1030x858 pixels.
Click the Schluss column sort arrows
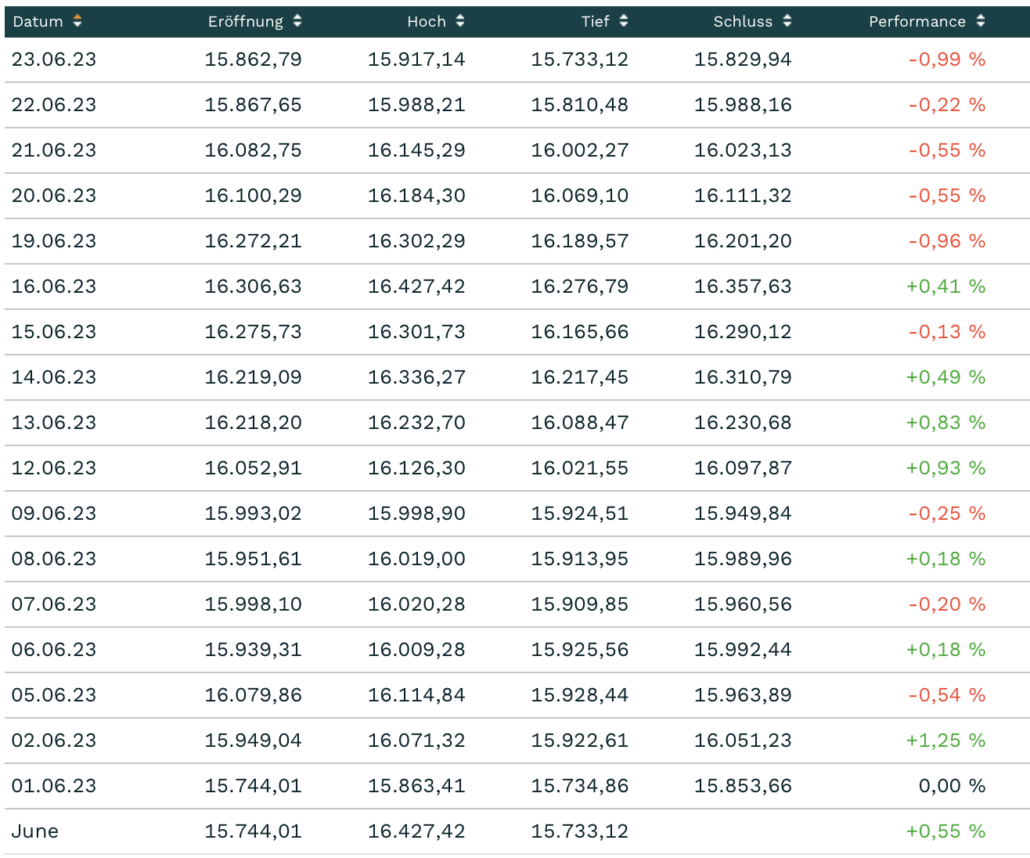(x=787, y=21)
